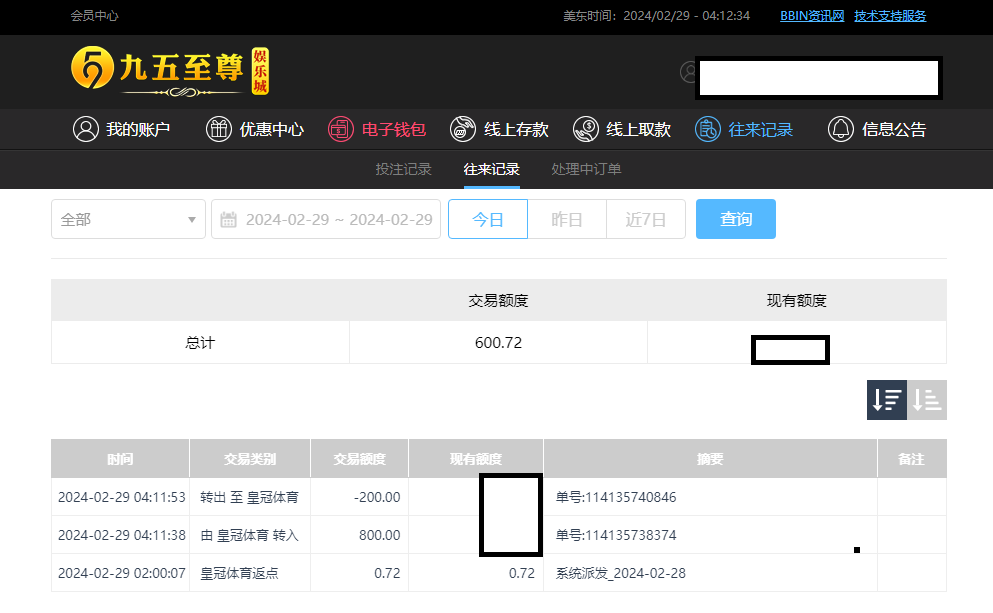Click the 总计 row label
The image size is (993, 613).
click(x=200, y=343)
